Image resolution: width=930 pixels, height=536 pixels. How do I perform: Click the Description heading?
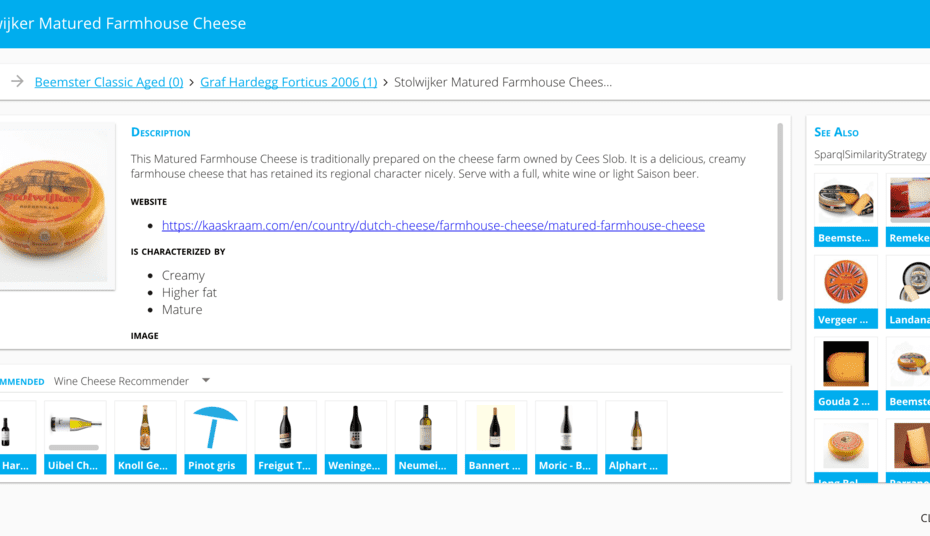pos(161,132)
